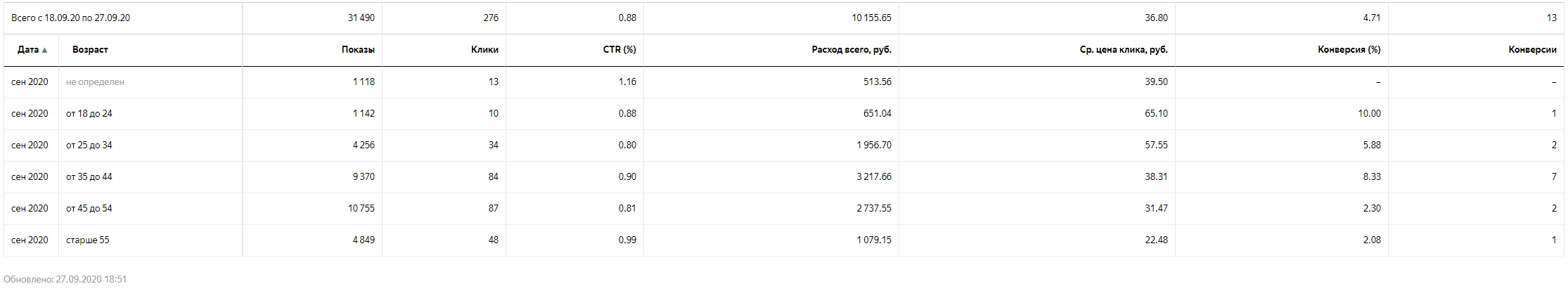Sort by Расход всего, руб. column

[852, 50]
